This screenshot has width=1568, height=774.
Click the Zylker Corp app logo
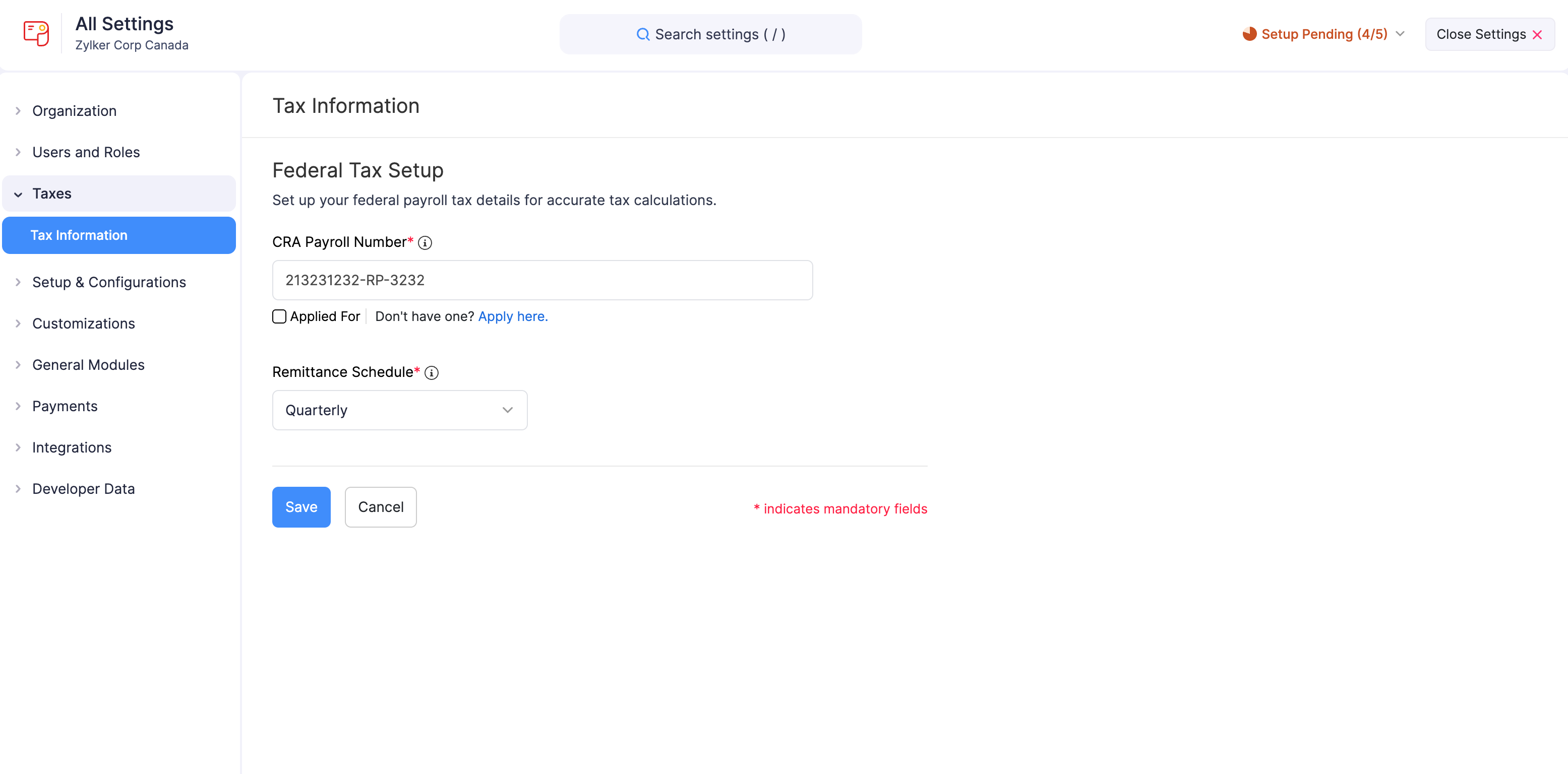click(36, 33)
